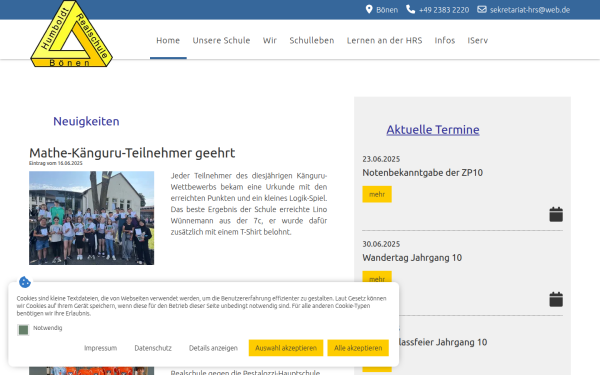Image resolution: width=600 pixels, height=375 pixels.
Task: Click the envelope email icon in top bar
Action: coord(482,9)
